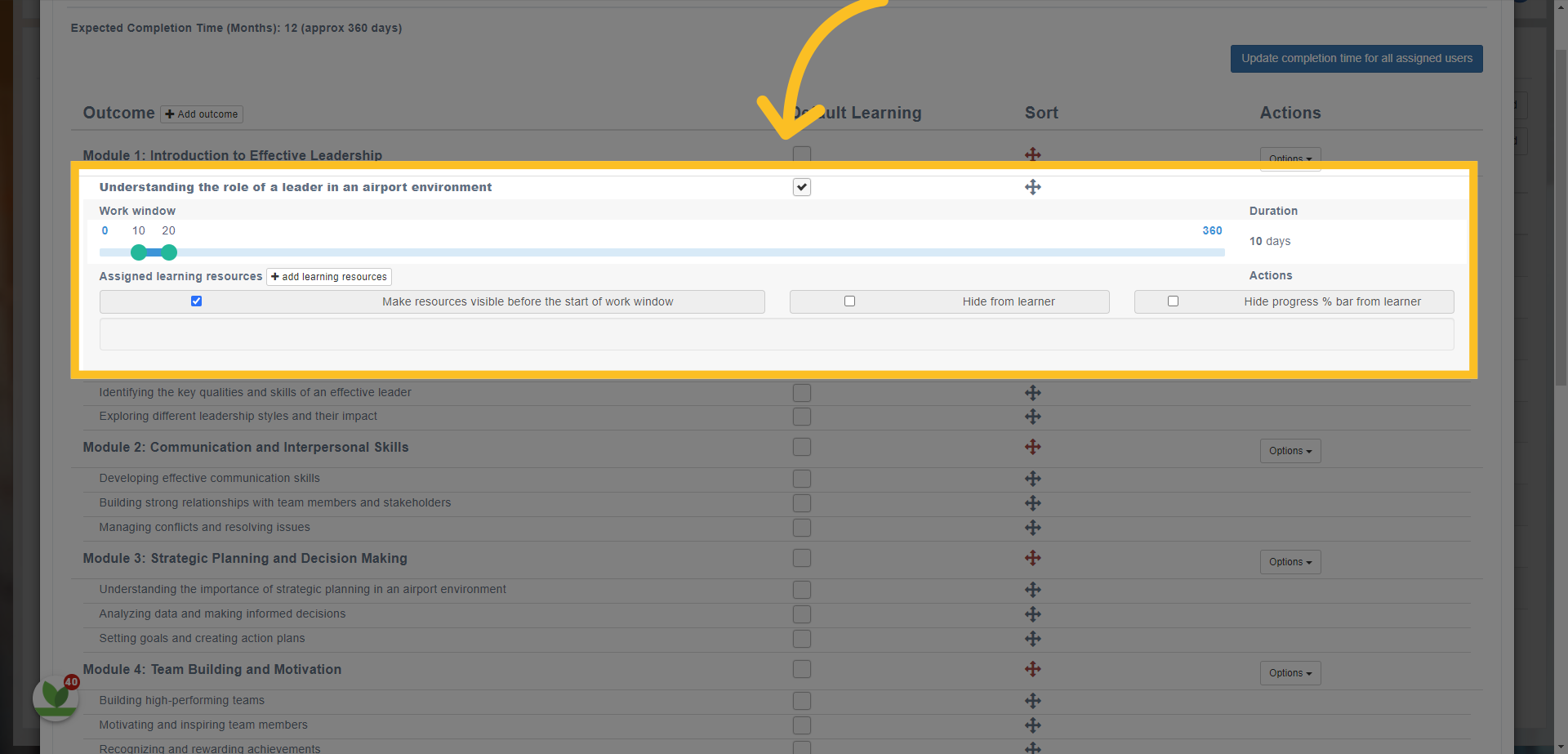This screenshot has width=1568, height=754.
Task: Open Options dropdown for Module 2
Action: tap(1290, 451)
